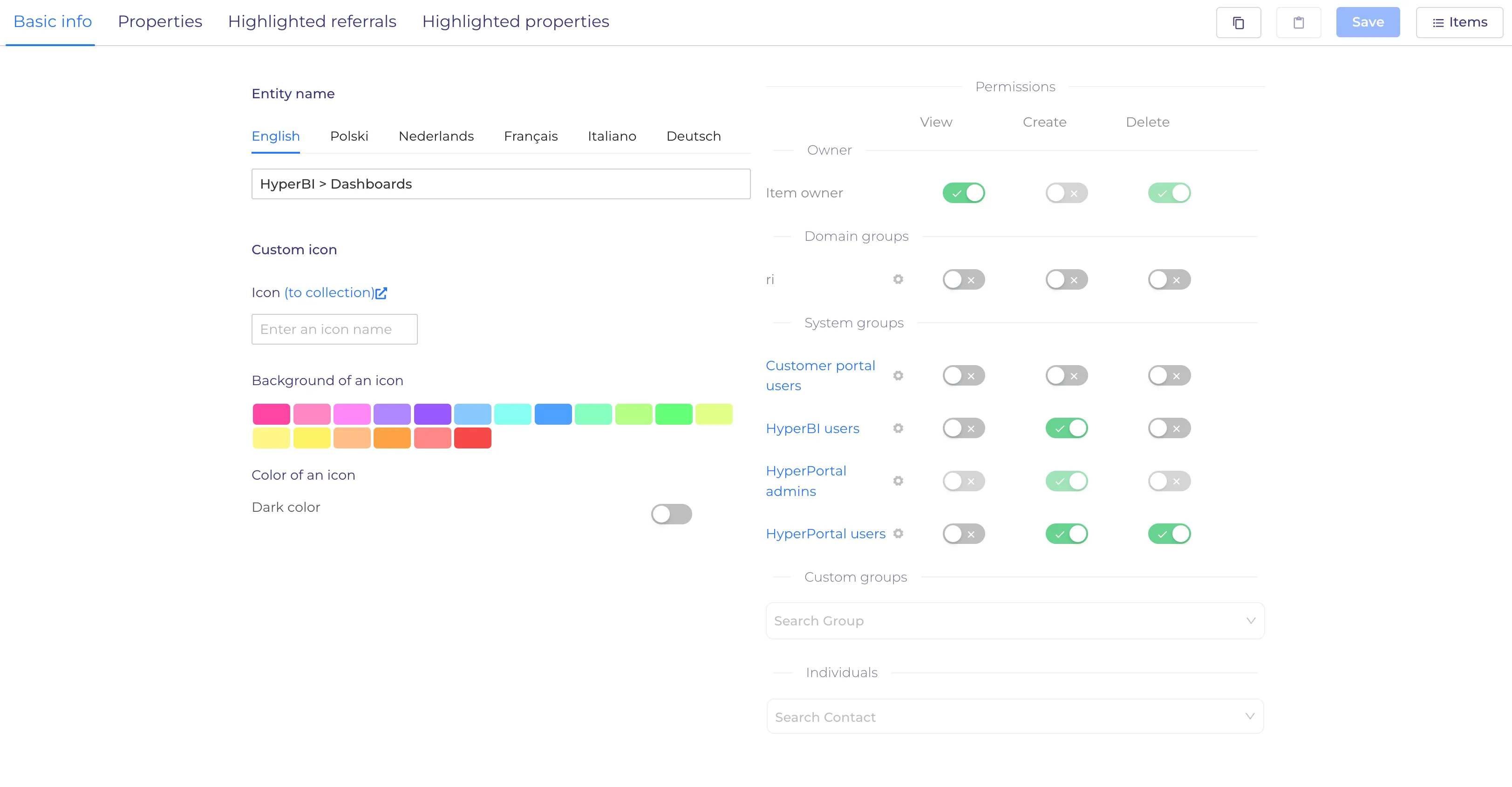Click the icon name input field
Viewport: 1512px width, 787px height.
pos(334,329)
